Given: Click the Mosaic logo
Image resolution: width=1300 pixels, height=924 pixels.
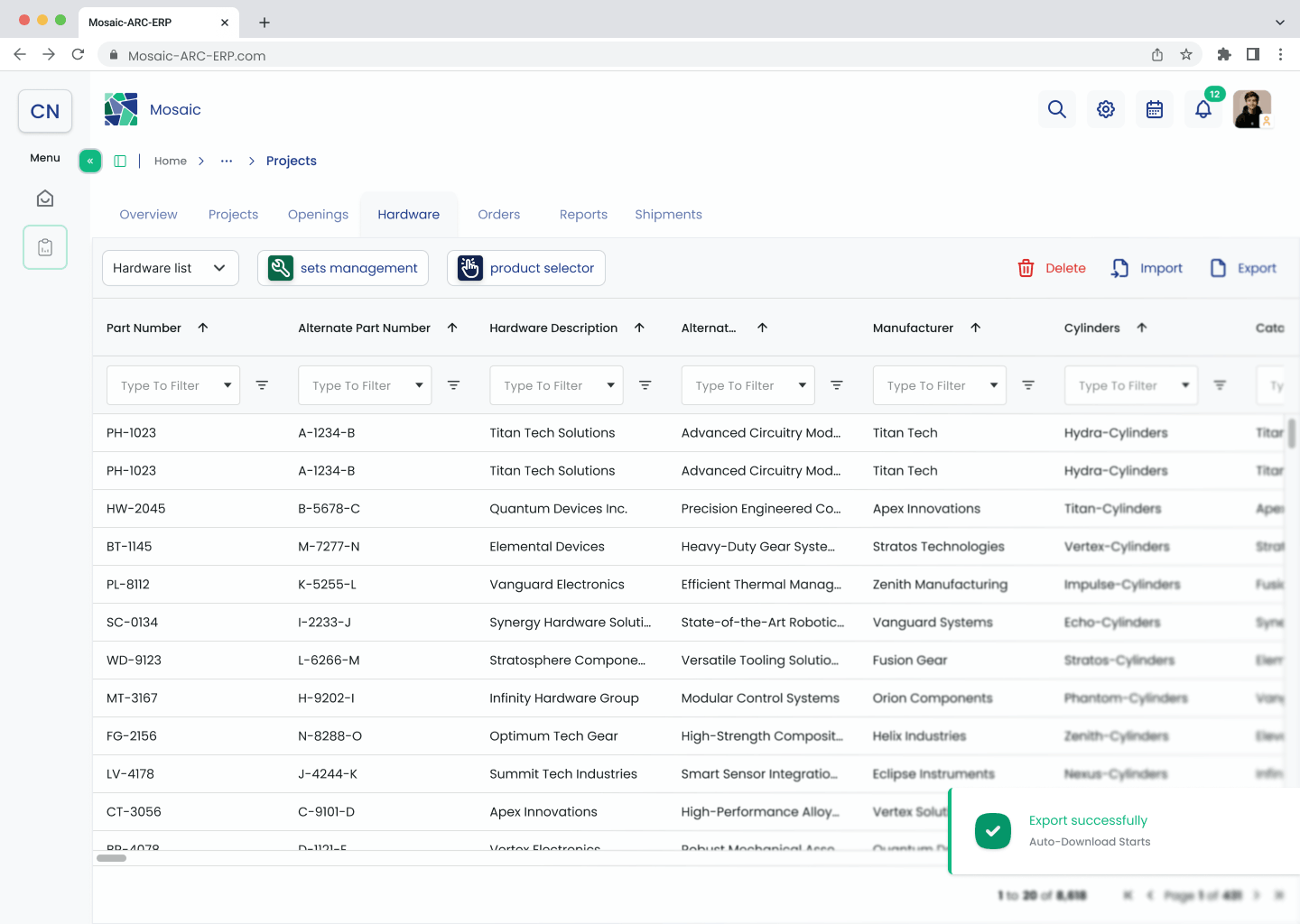Looking at the screenshot, I should (121, 109).
